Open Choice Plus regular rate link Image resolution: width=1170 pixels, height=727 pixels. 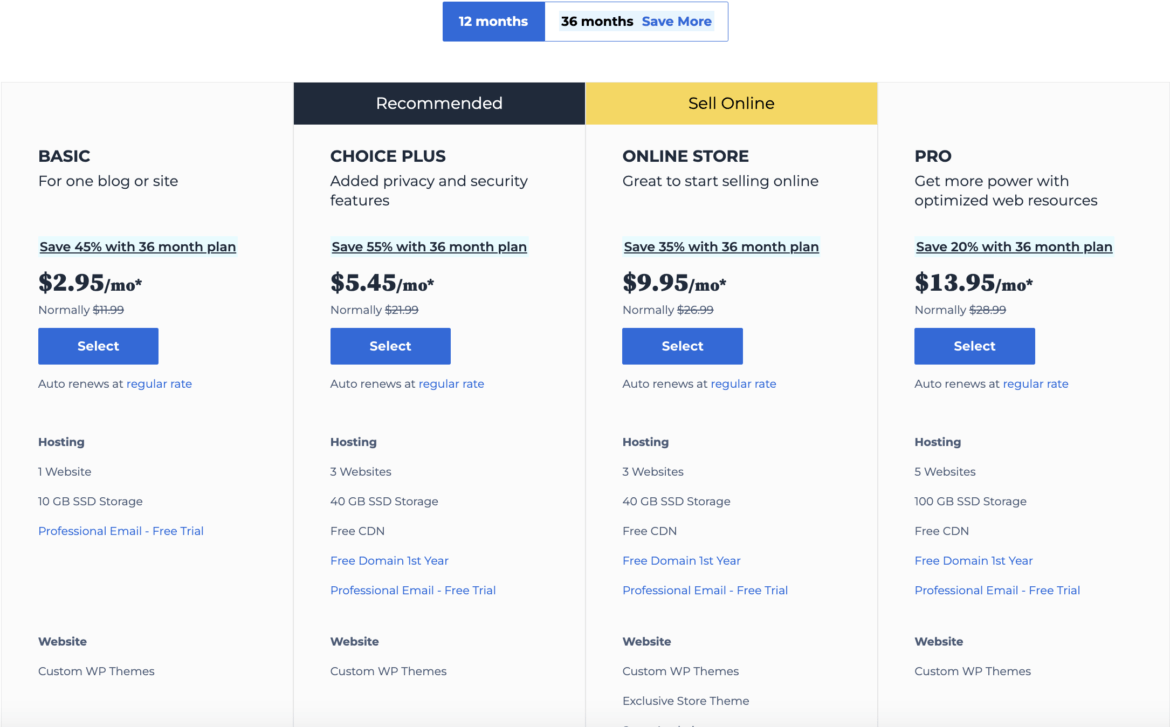tap(451, 384)
